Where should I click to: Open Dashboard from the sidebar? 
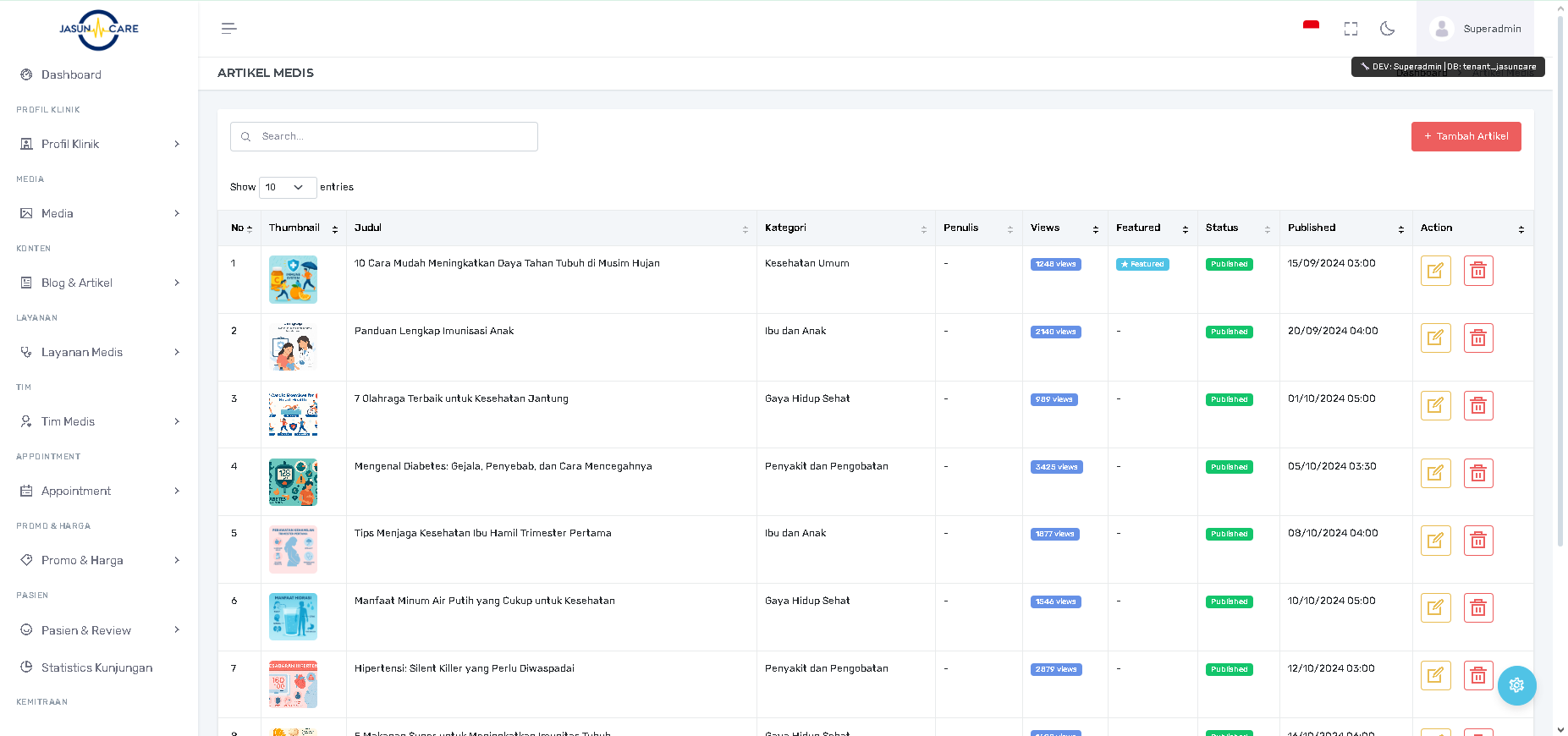pos(71,74)
